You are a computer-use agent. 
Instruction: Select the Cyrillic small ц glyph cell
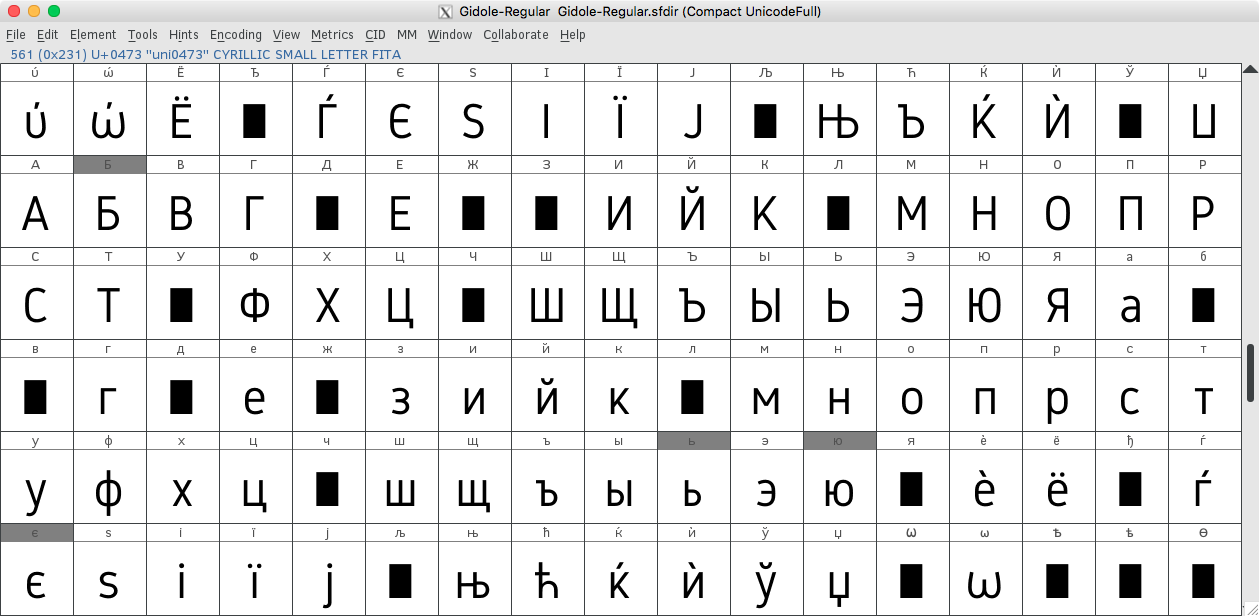[255, 487]
